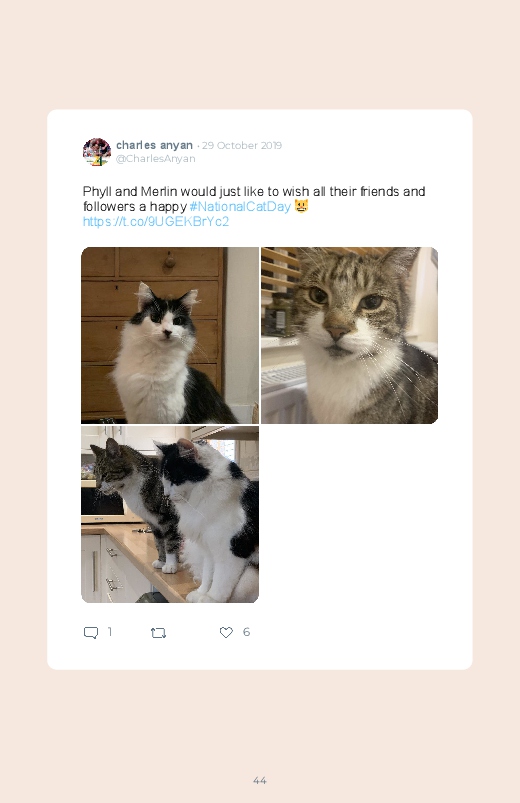Click the round drawer knob in dresser photo
Viewport: 520px width, 803px height.
click(x=170, y=262)
